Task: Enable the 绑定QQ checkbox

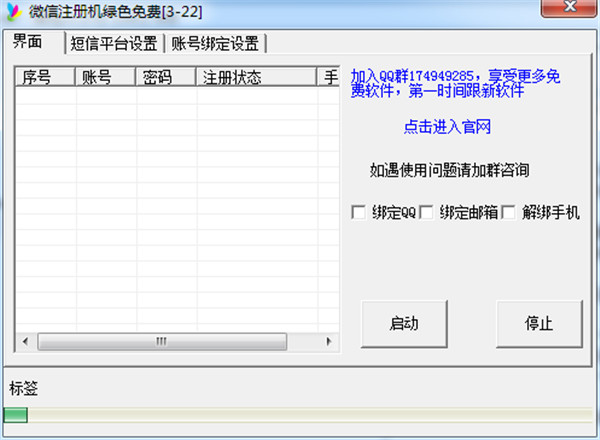Action: [358, 212]
